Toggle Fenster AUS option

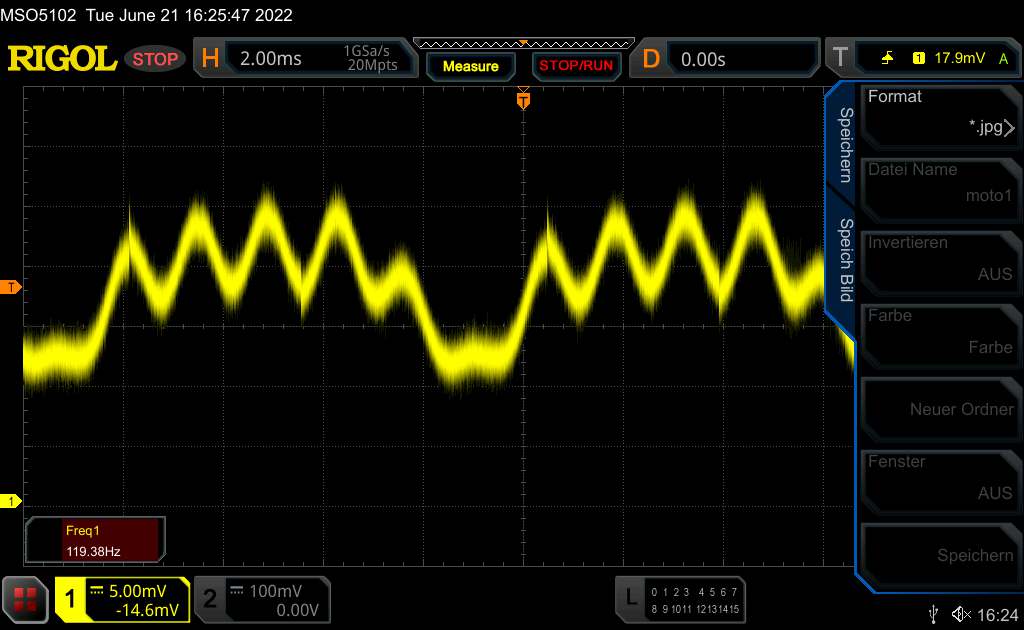(x=940, y=482)
